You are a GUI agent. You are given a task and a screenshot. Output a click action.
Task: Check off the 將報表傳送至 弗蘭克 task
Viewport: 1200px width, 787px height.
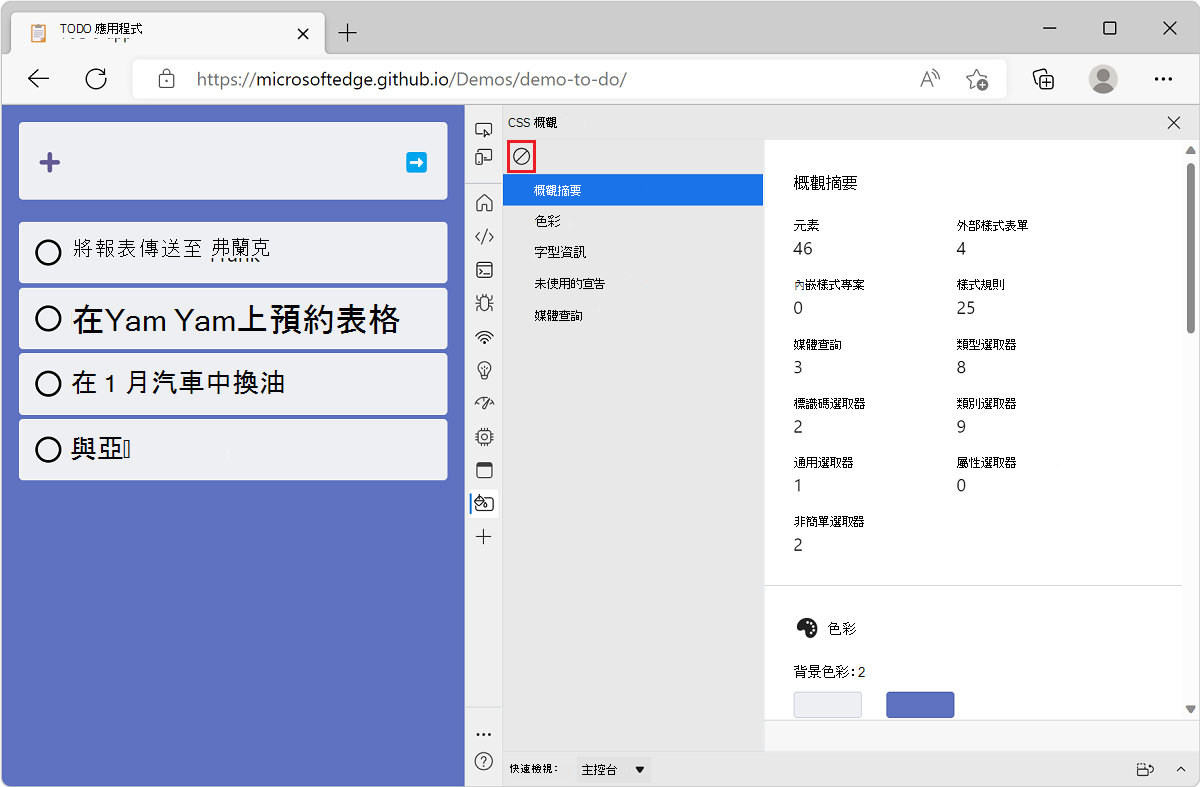pos(48,252)
